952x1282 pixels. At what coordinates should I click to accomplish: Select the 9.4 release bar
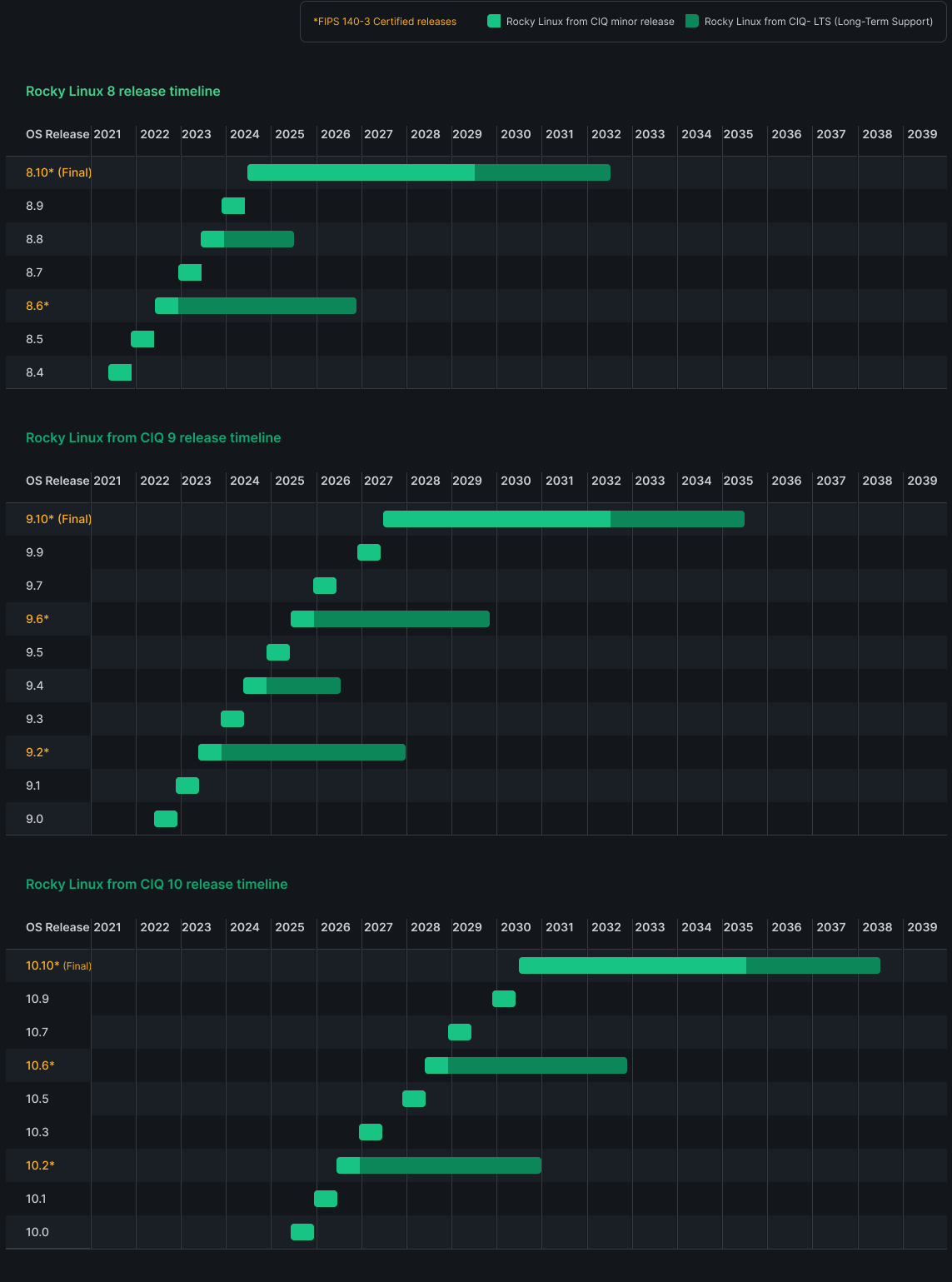tap(292, 686)
